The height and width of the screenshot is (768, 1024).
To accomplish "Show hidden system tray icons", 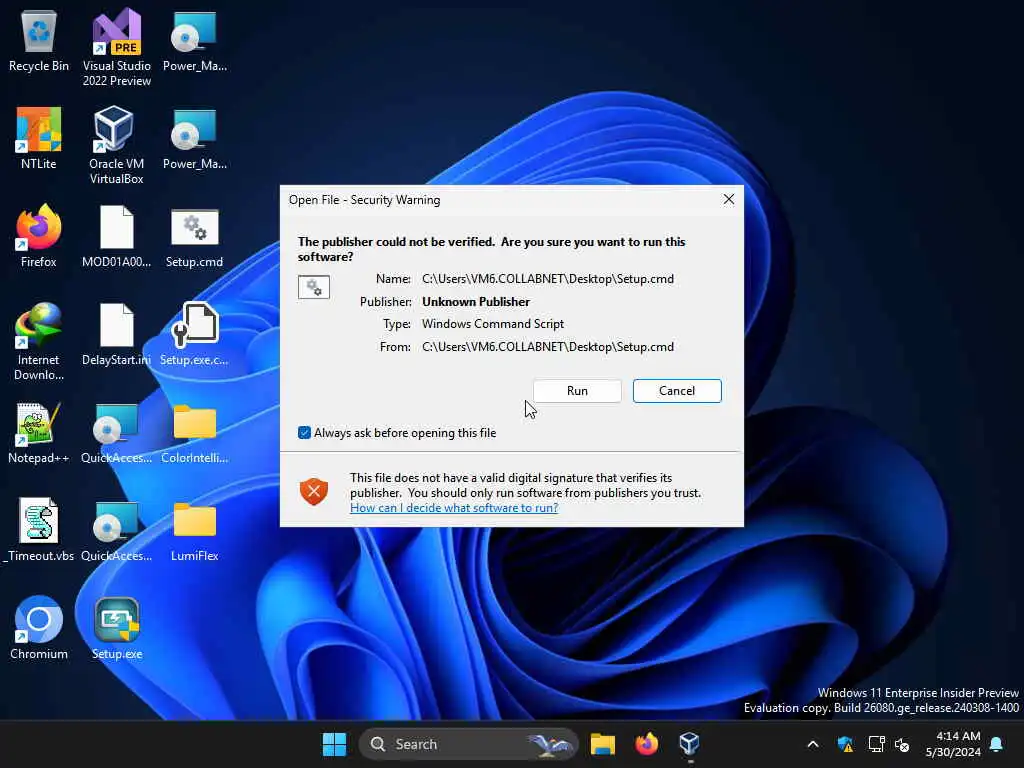I will coord(813,744).
